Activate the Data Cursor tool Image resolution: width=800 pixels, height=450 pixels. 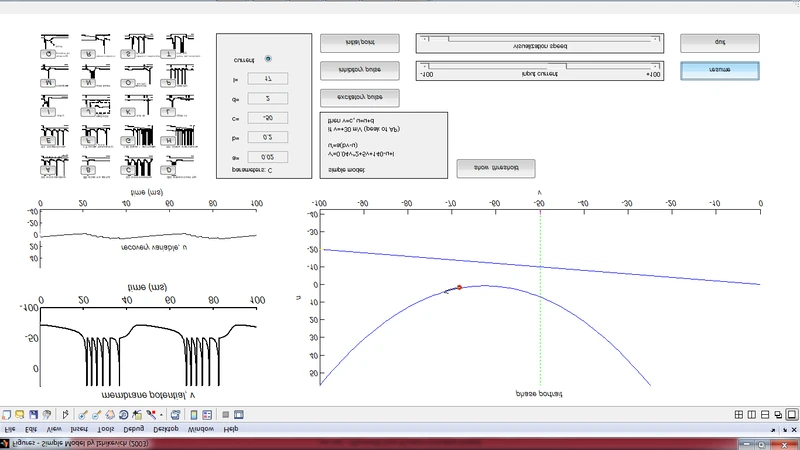[x=137, y=414]
